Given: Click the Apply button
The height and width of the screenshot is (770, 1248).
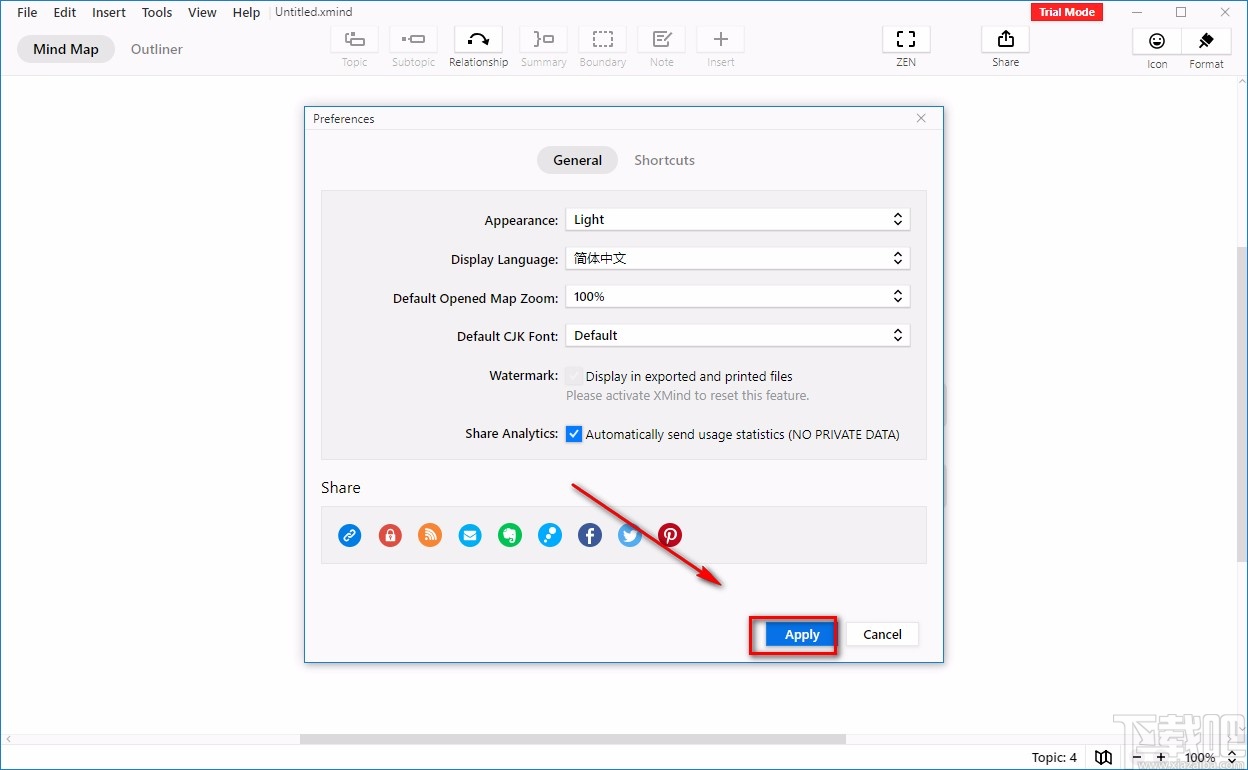Looking at the screenshot, I should [x=802, y=634].
